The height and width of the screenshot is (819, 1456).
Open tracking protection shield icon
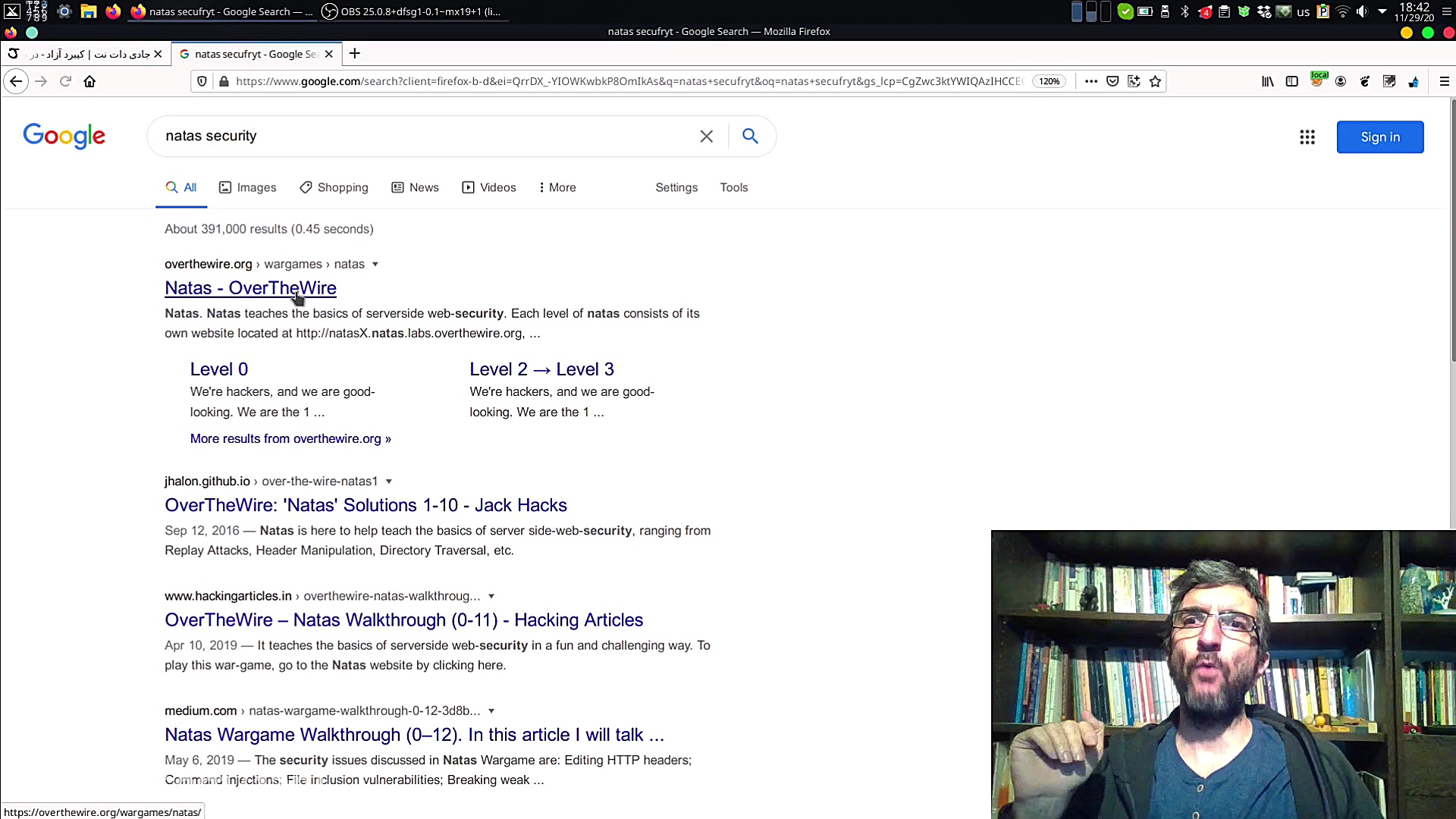tap(202, 81)
